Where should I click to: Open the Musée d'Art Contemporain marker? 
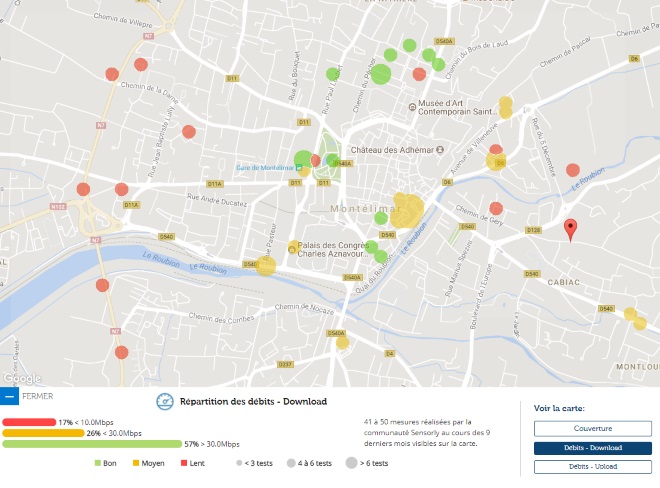coord(412,107)
